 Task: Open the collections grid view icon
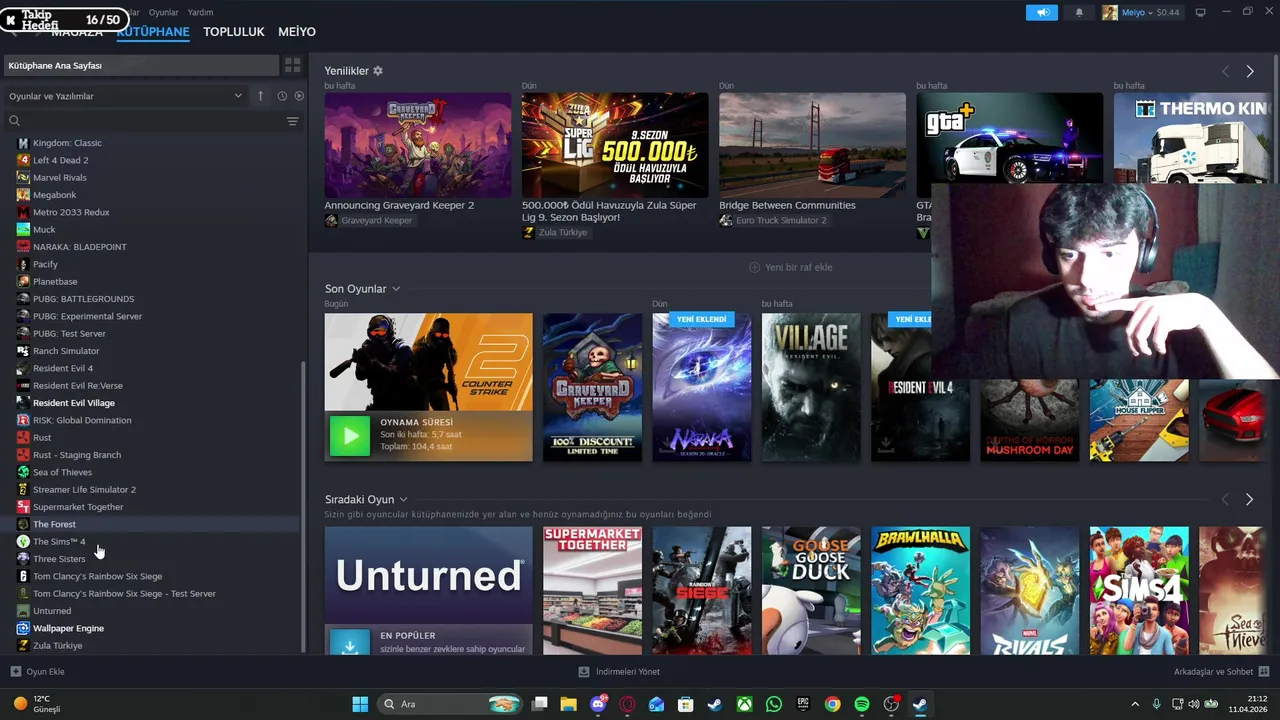292,65
